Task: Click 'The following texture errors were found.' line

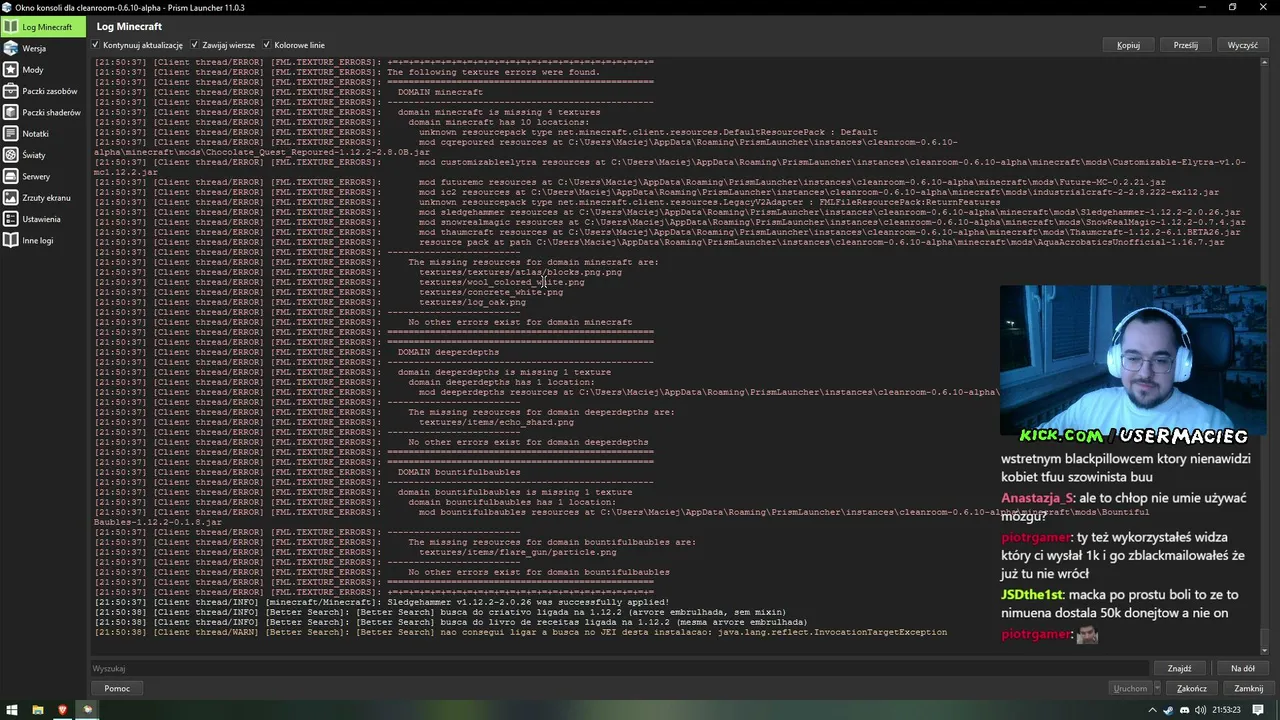Action: [x=493, y=72]
